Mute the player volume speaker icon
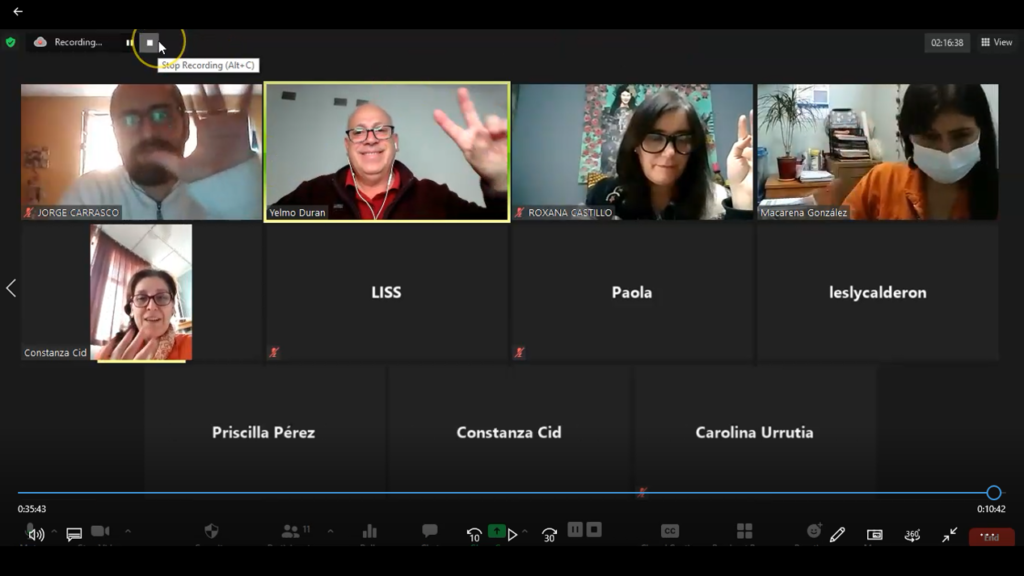Viewport: 1024px width, 576px height. pos(36,535)
